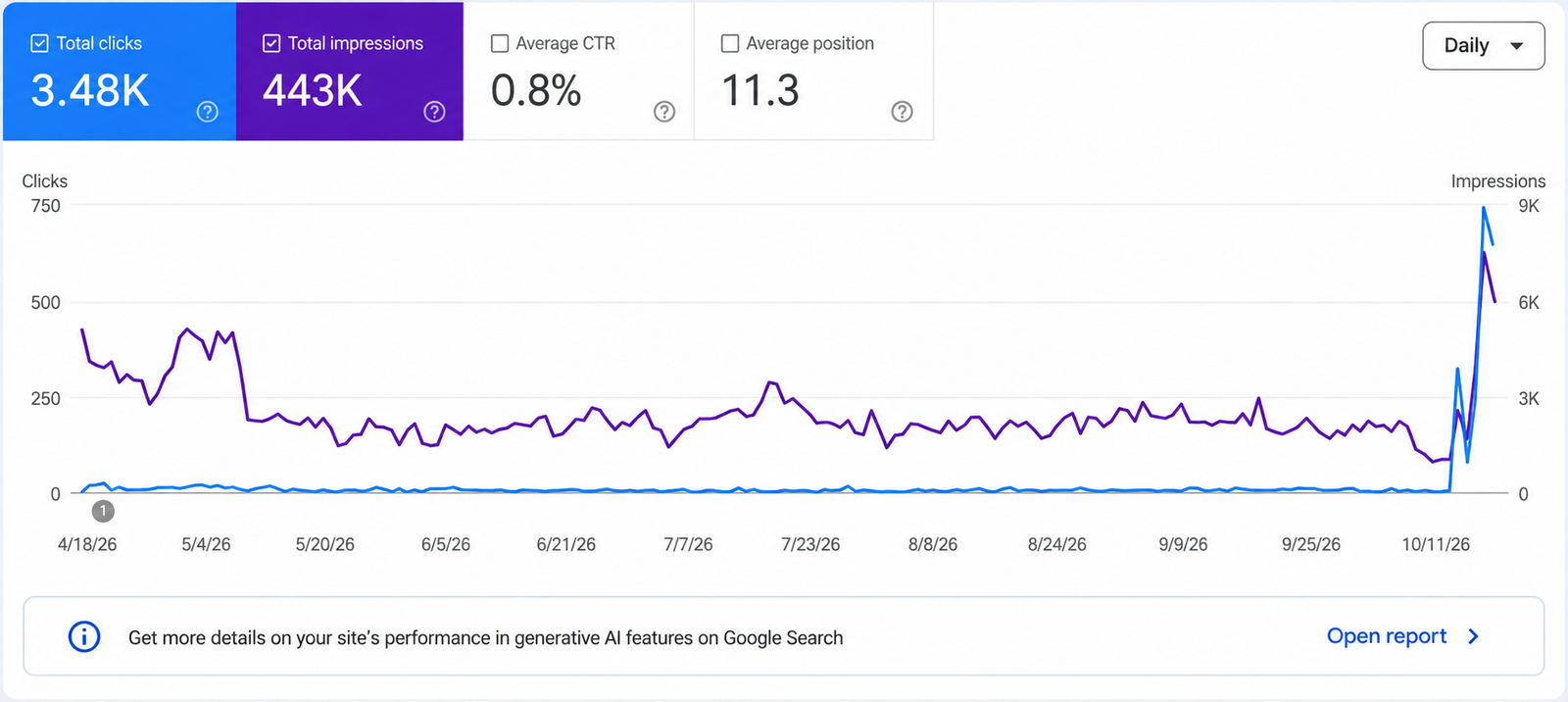Click the 3.48K total clicks value
Viewport: 1568px width, 702px height.
pyautogui.click(x=90, y=91)
